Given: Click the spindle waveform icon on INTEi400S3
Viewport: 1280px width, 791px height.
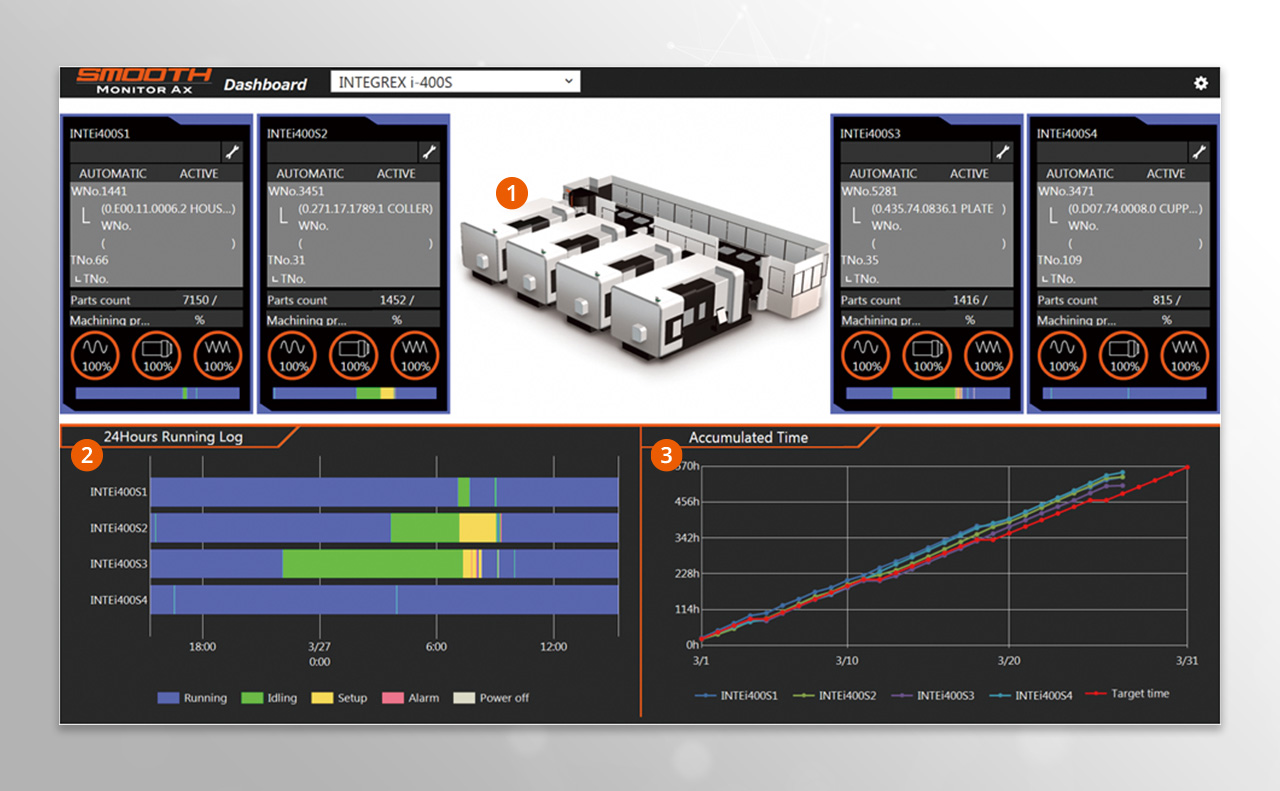Looking at the screenshot, I should click(x=864, y=355).
